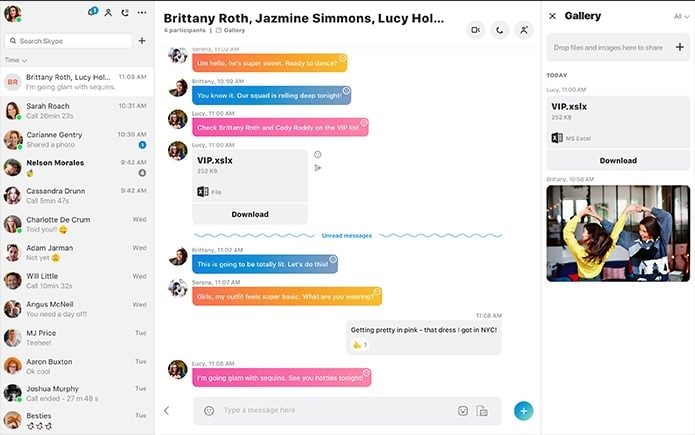
Task: Open the Besties group conversation
Action: pyautogui.click(x=77, y=421)
